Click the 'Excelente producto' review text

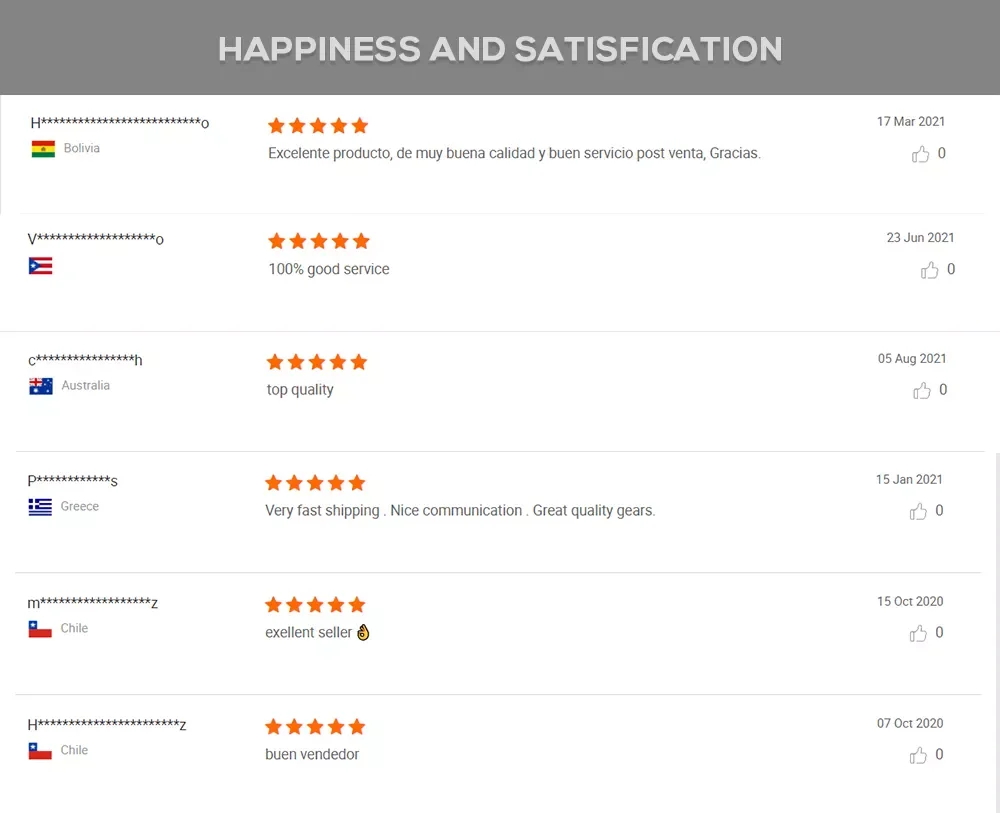click(x=514, y=154)
